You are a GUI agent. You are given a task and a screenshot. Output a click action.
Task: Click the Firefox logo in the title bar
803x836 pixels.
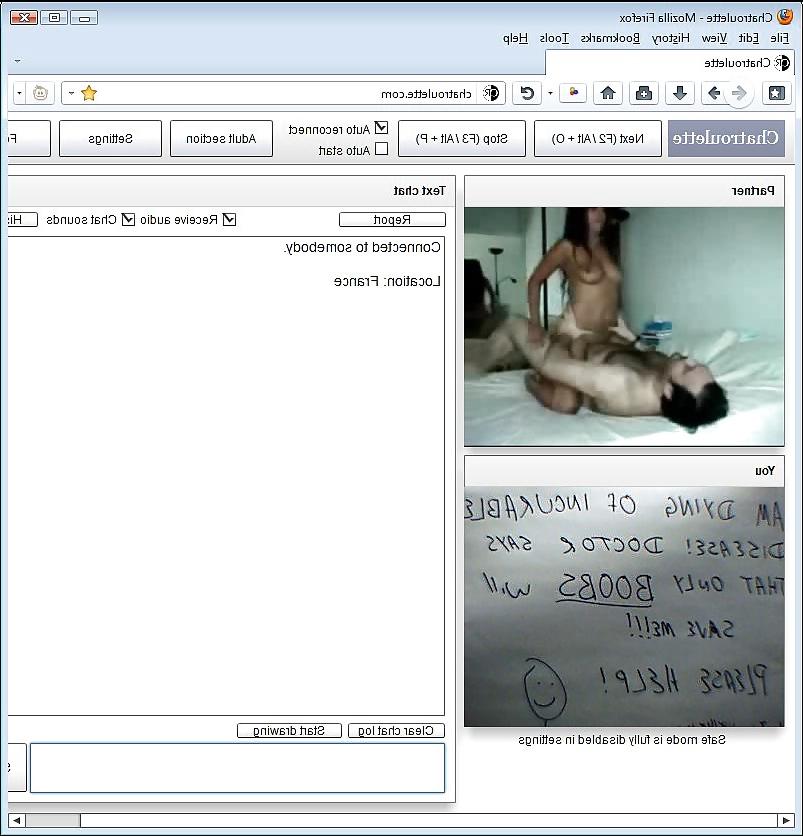click(x=785, y=17)
